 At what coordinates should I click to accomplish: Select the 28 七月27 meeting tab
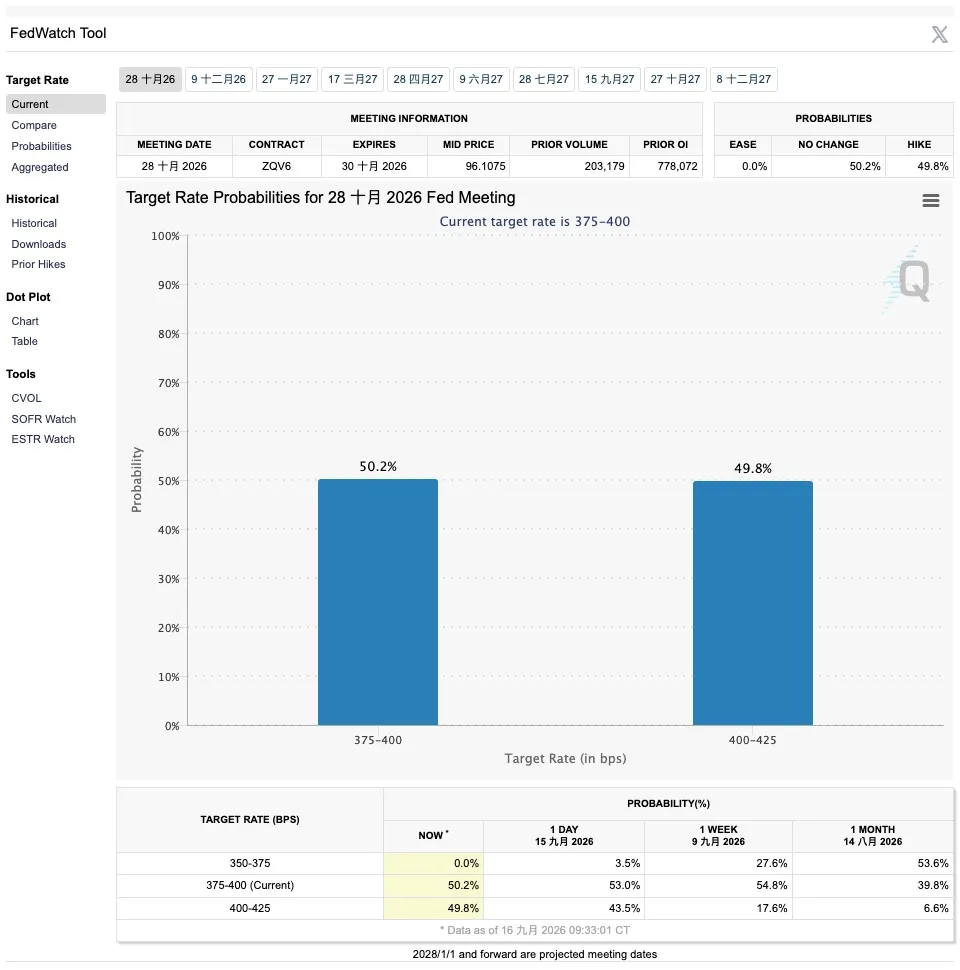(x=544, y=79)
